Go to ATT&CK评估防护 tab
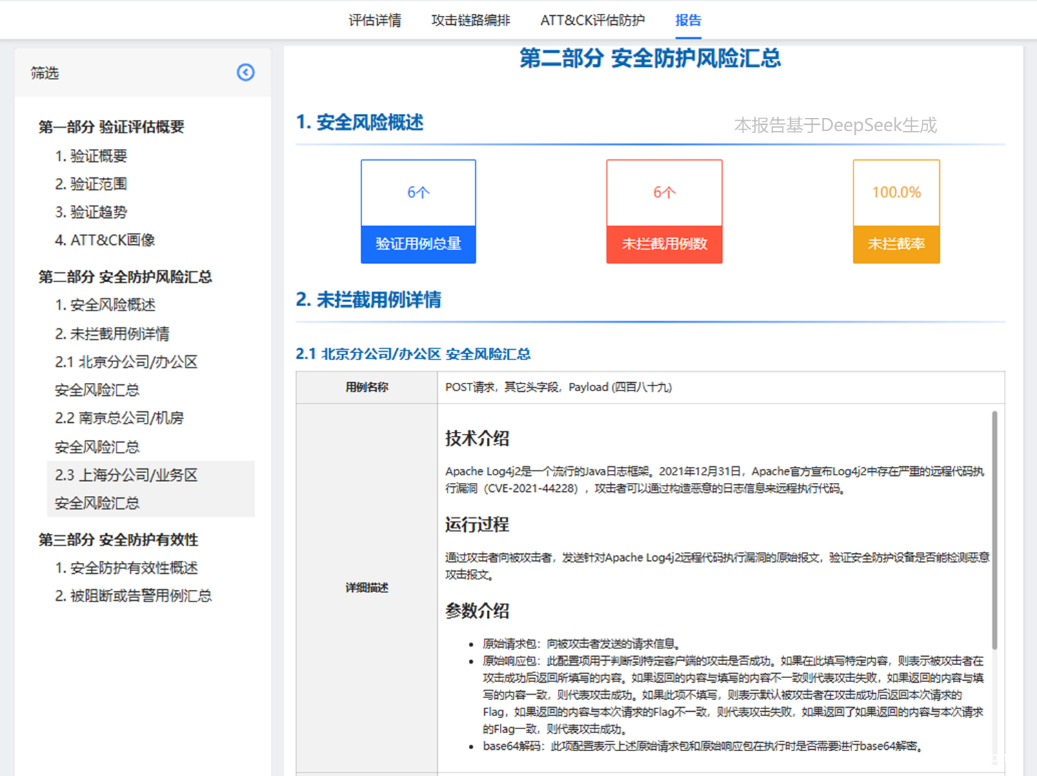This screenshot has height=776, width=1037. click(x=592, y=20)
